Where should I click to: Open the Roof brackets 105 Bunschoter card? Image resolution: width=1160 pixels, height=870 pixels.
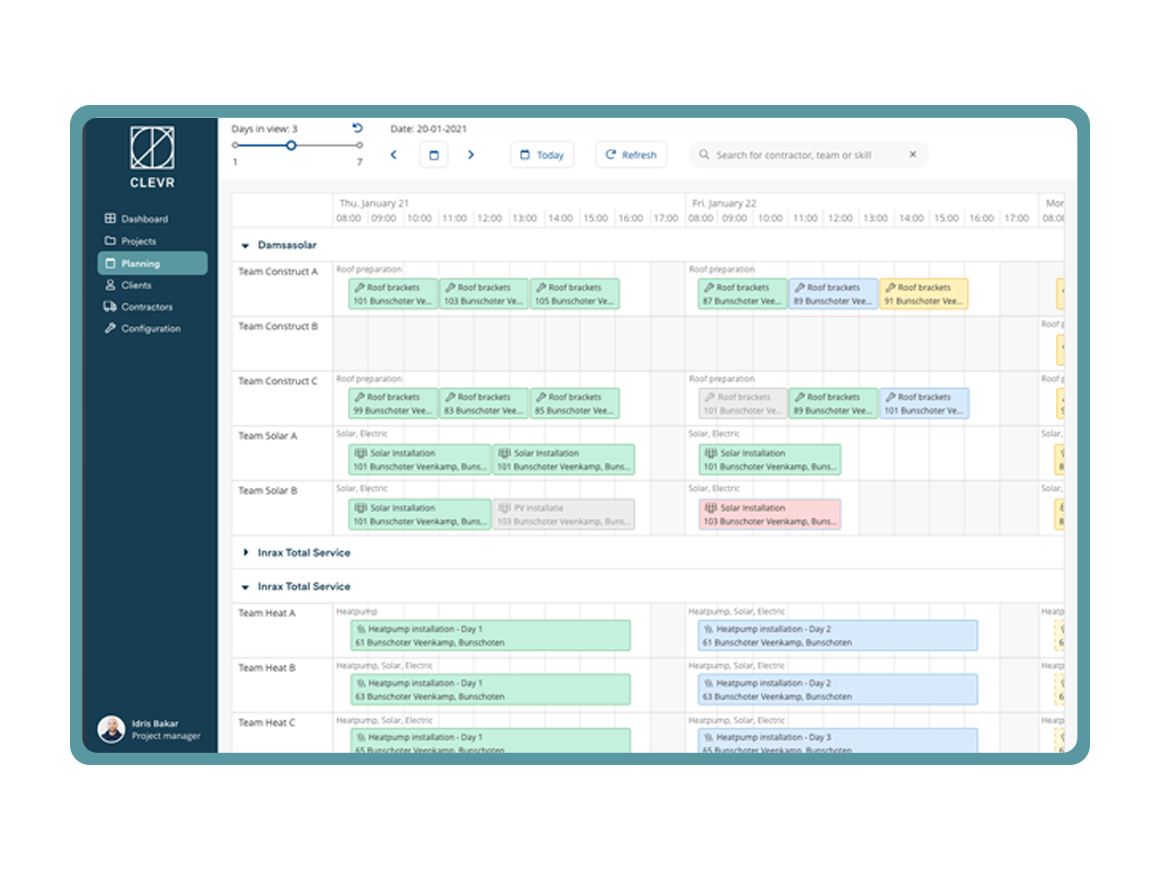575,294
